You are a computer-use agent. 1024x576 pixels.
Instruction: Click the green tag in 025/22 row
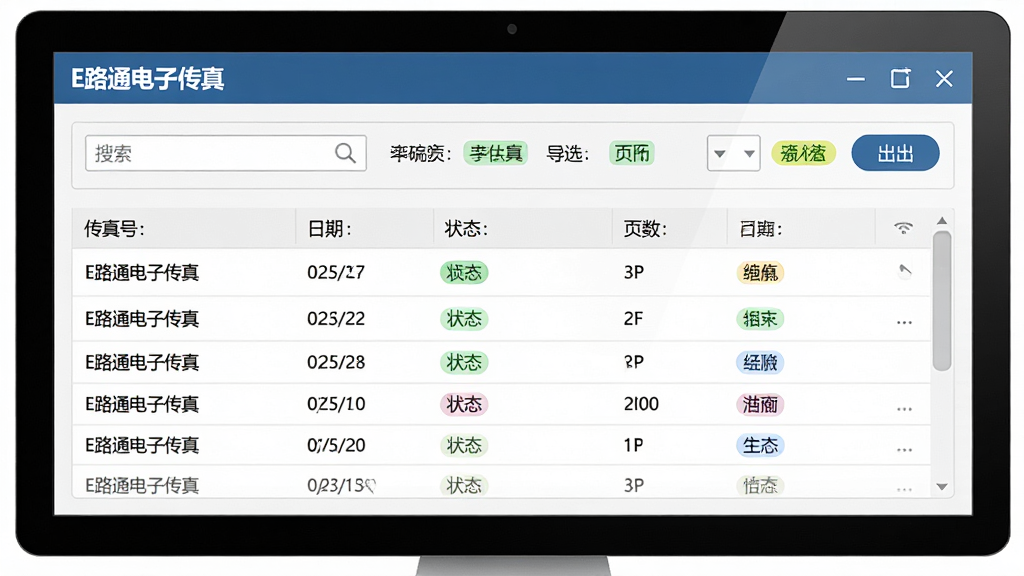click(x=760, y=319)
